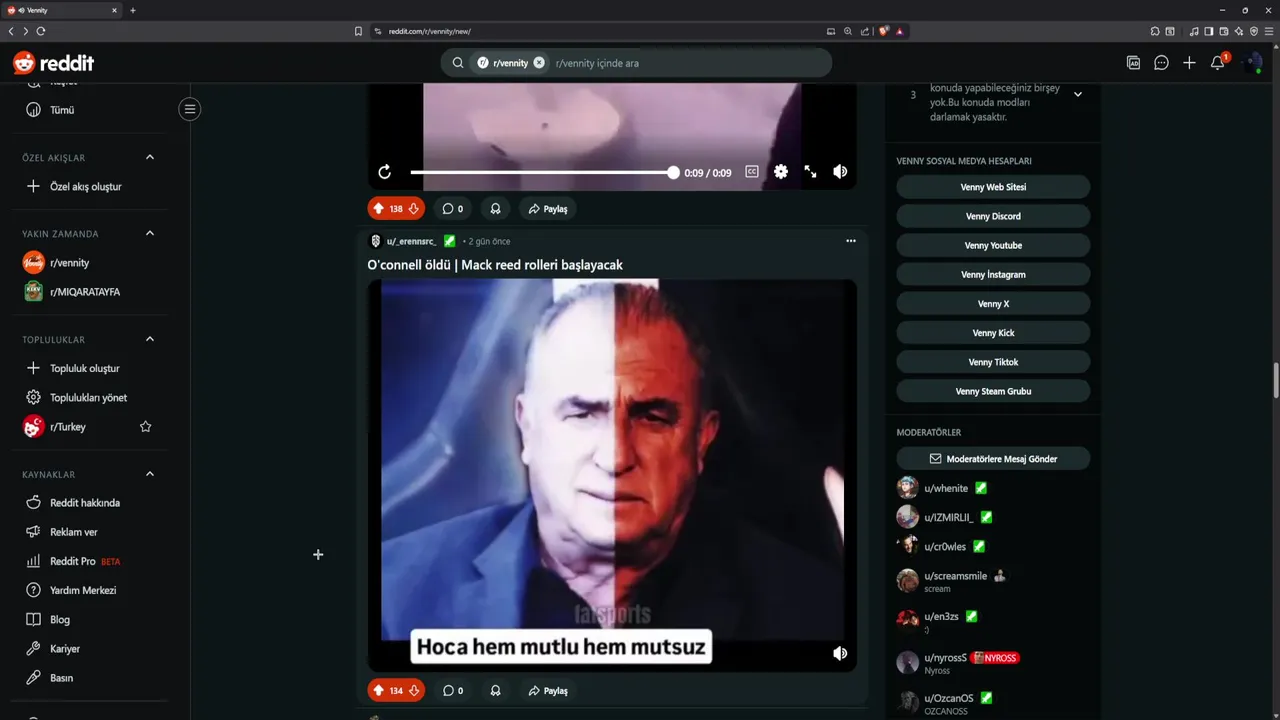
Task: Open comments on the 134-vote post
Action: tap(453, 690)
